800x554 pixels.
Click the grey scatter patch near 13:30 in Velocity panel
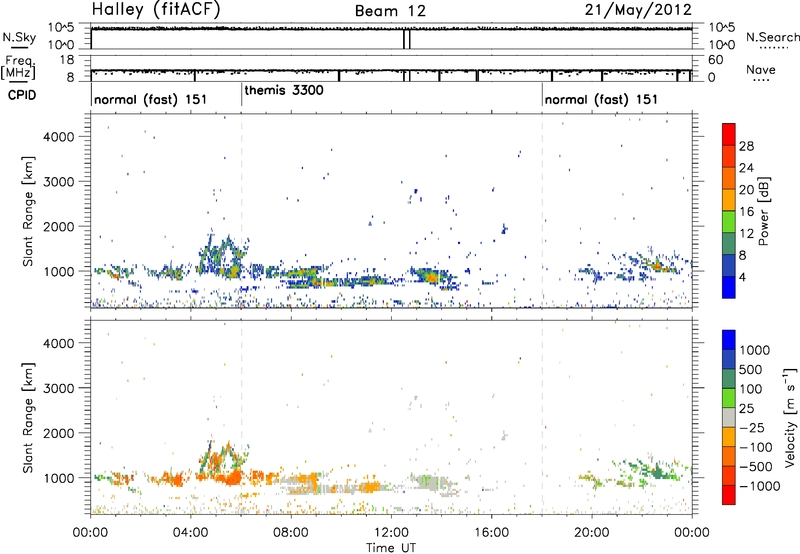[x=430, y=483]
